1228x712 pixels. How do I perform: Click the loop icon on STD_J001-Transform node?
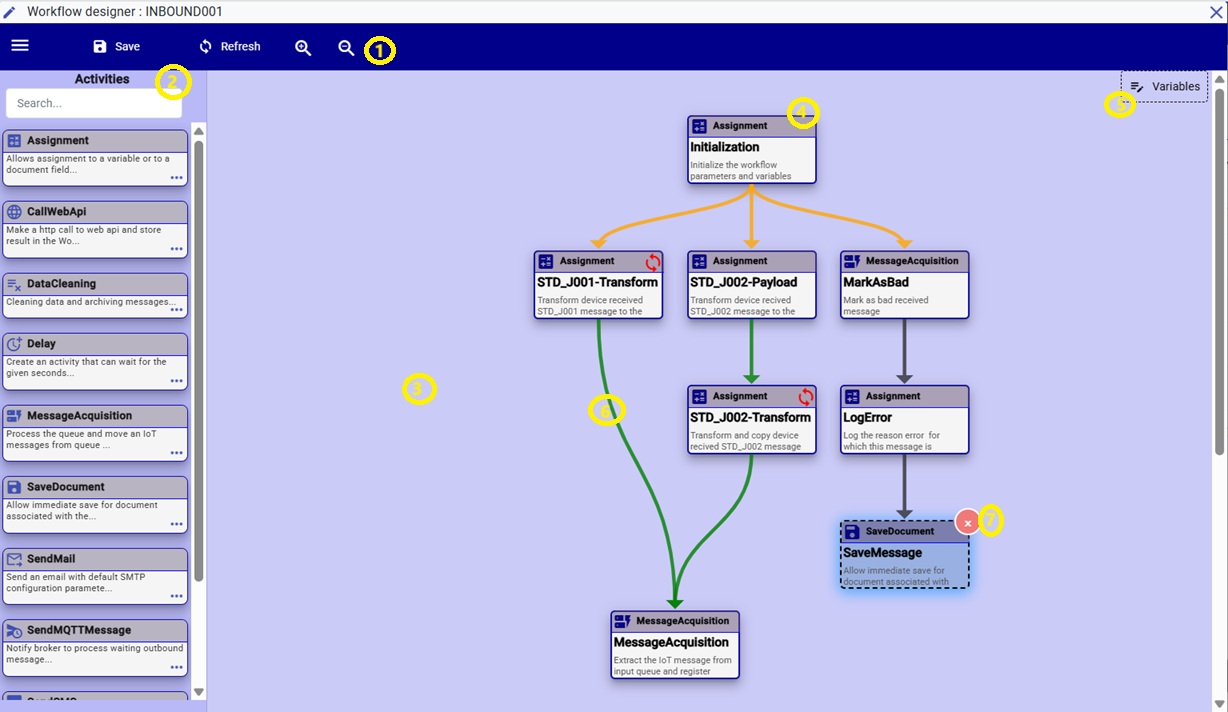[x=652, y=262]
